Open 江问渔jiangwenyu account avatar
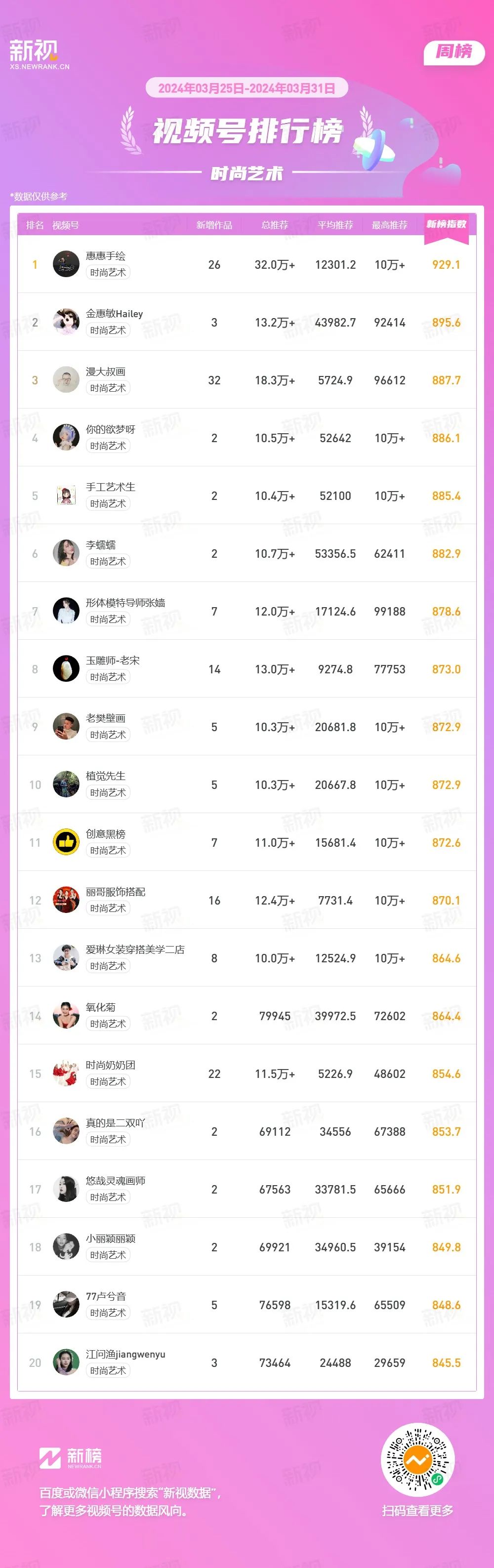 pos(66,1363)
